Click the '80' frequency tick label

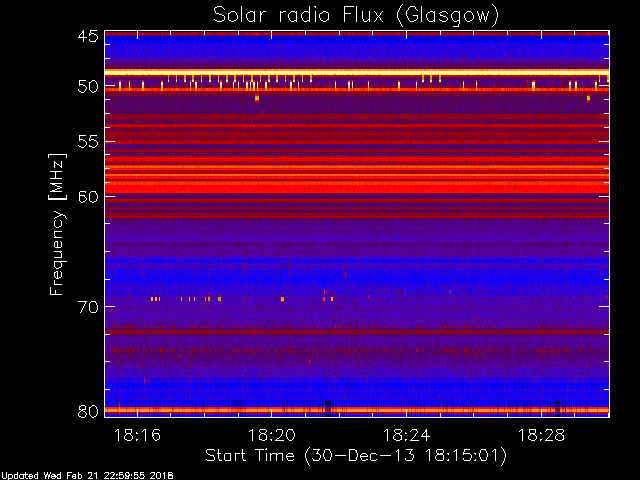88,411
